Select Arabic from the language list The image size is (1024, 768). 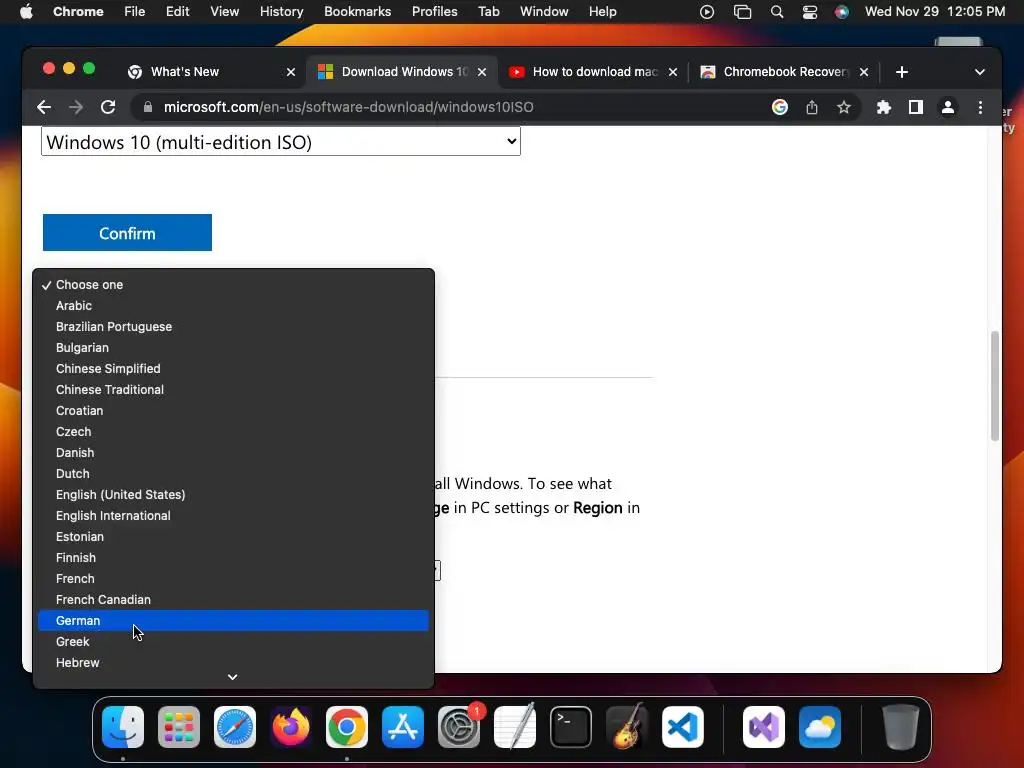[233, 306]
